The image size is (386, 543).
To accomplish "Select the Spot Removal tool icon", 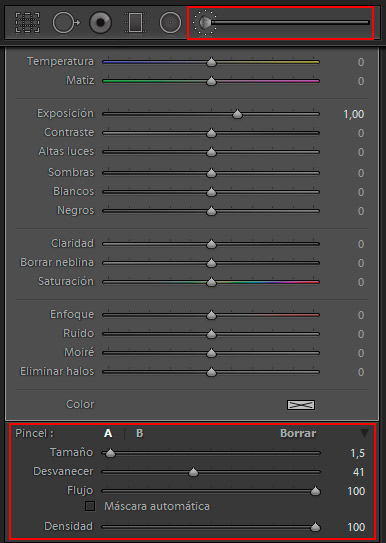I will [x=66, y=23].
